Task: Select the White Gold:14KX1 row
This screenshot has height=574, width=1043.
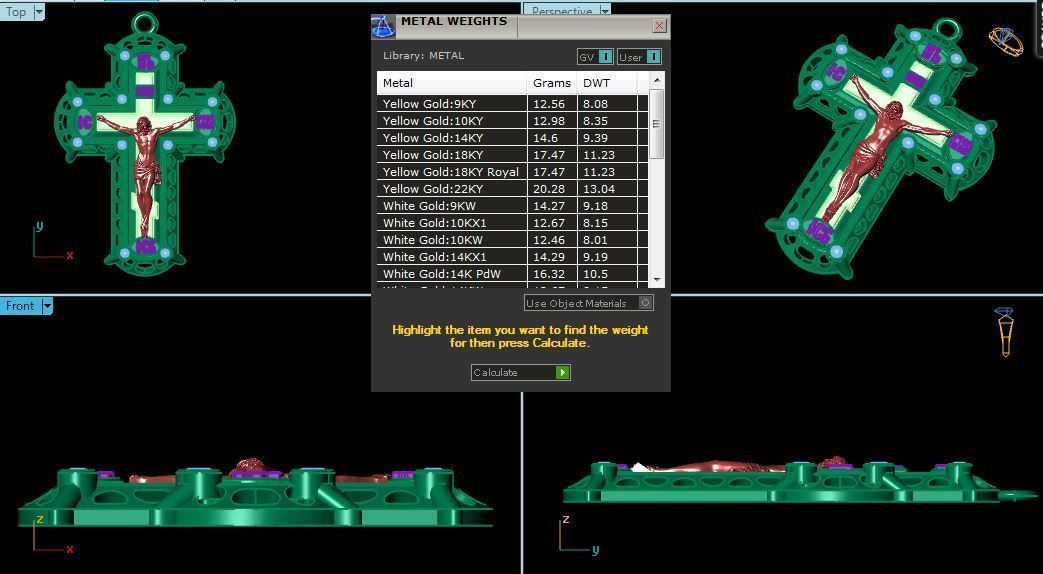Action: (x=512, y=257)
